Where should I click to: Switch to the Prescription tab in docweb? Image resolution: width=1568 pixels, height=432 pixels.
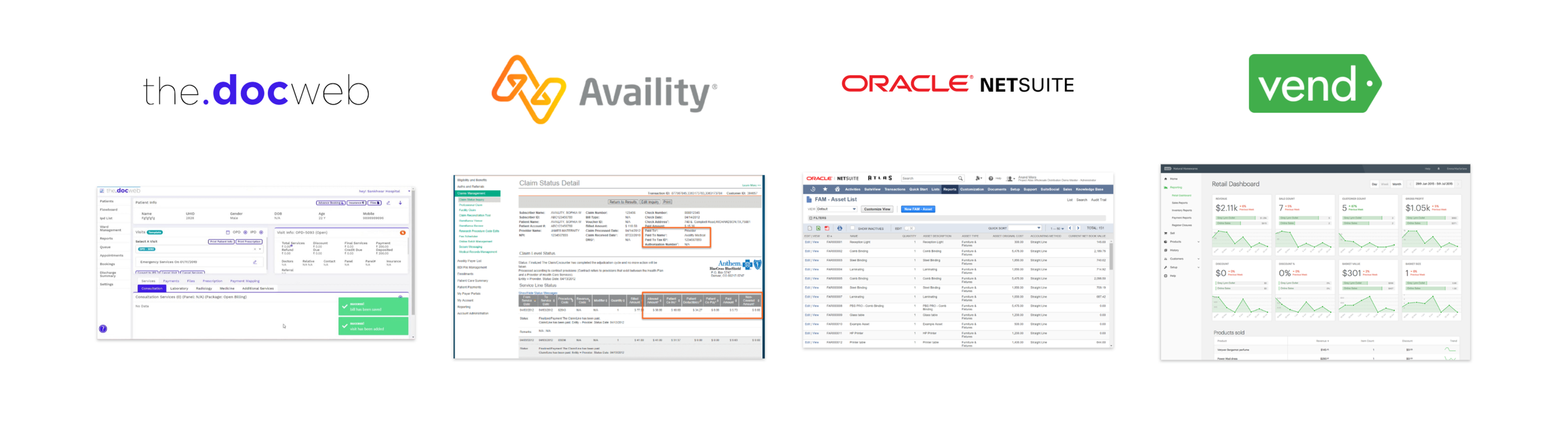(x=213, y=281)
